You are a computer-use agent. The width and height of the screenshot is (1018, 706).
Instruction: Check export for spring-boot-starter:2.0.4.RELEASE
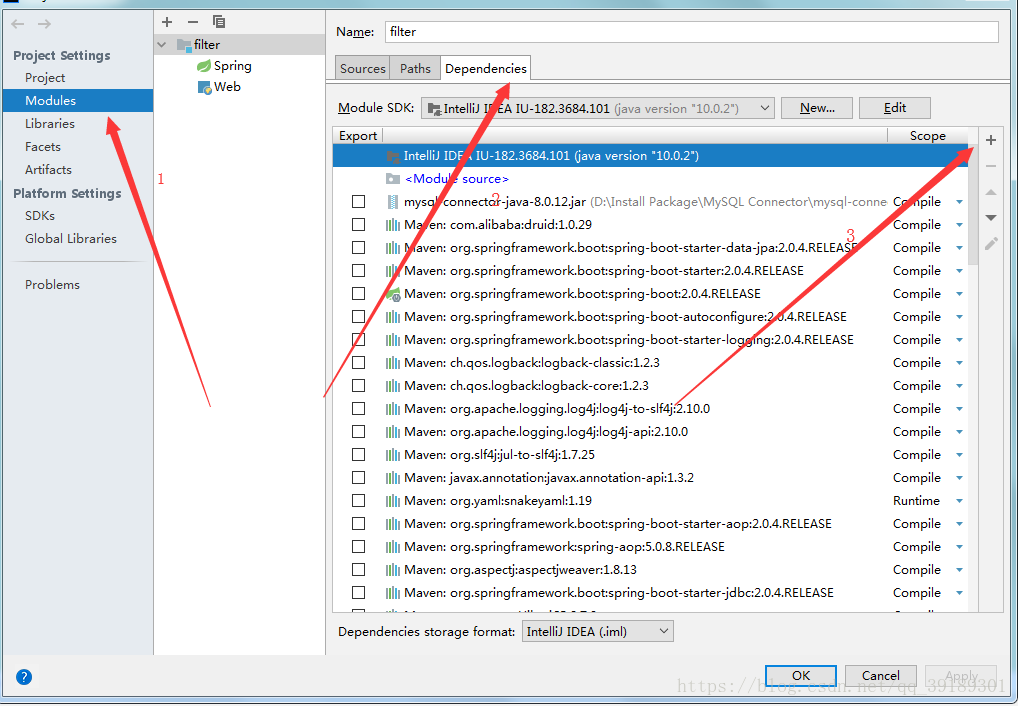click(x=358, y=271)
